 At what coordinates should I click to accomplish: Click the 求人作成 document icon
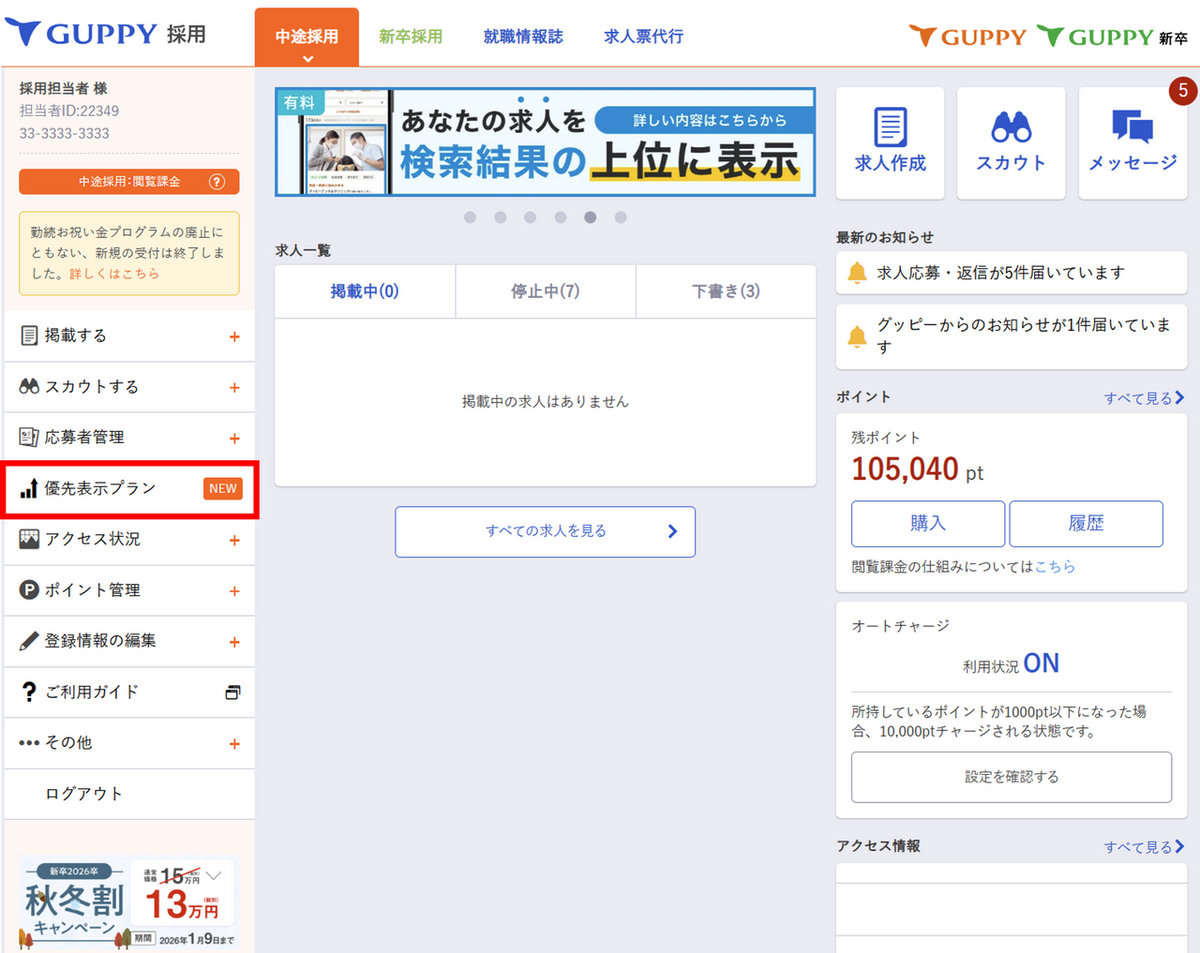[x=890, y=128]
